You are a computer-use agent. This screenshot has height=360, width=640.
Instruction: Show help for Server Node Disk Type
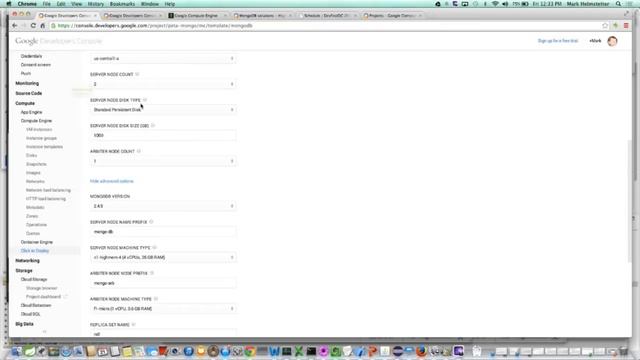[x=144, y=100]
